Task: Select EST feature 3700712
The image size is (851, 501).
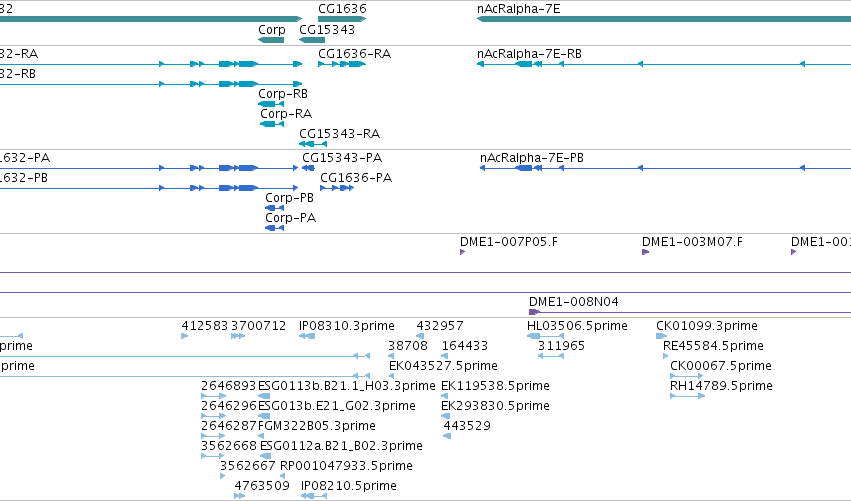Action: coord(238,336)
